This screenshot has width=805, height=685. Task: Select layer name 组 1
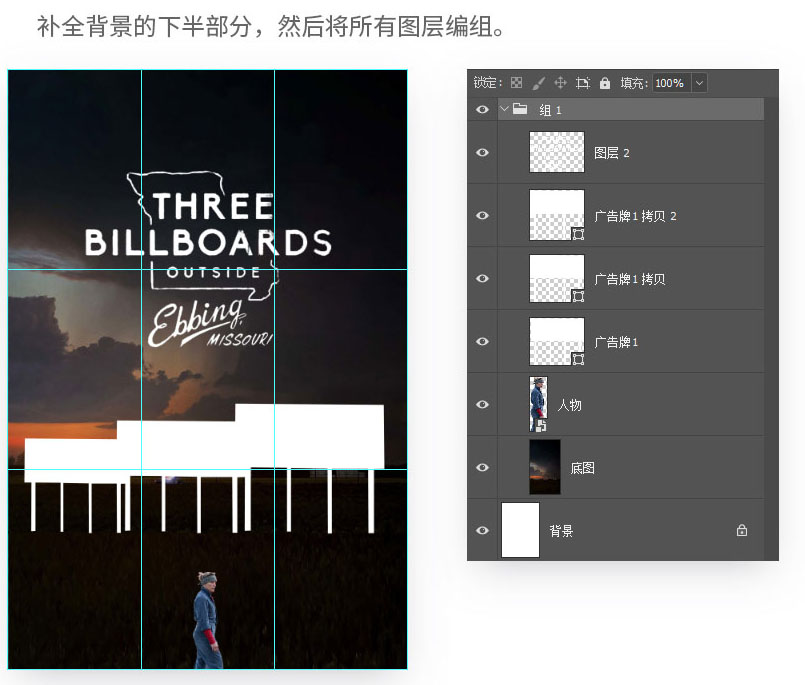click(550, 110)
